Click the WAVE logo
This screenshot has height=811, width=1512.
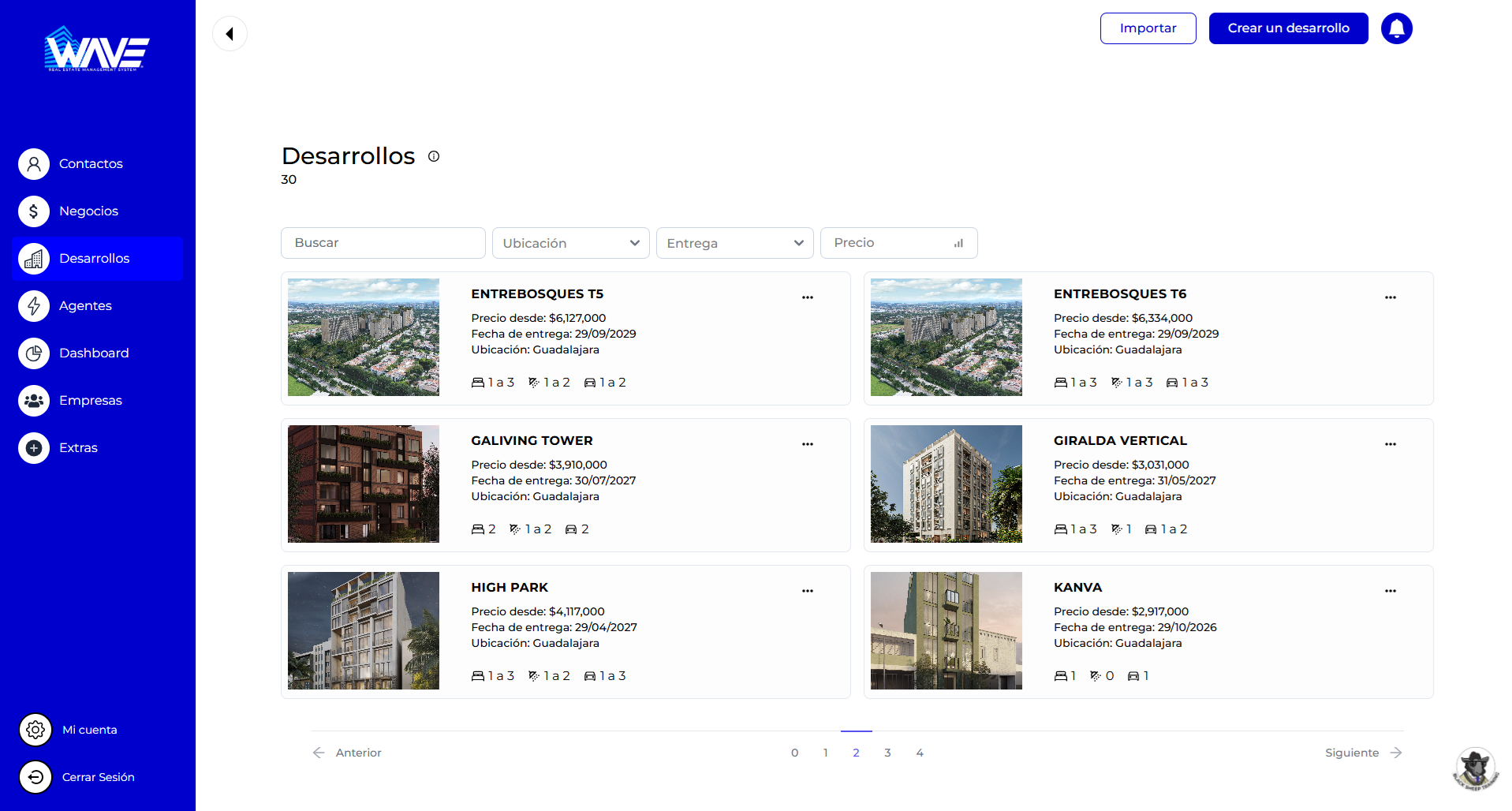97,49
